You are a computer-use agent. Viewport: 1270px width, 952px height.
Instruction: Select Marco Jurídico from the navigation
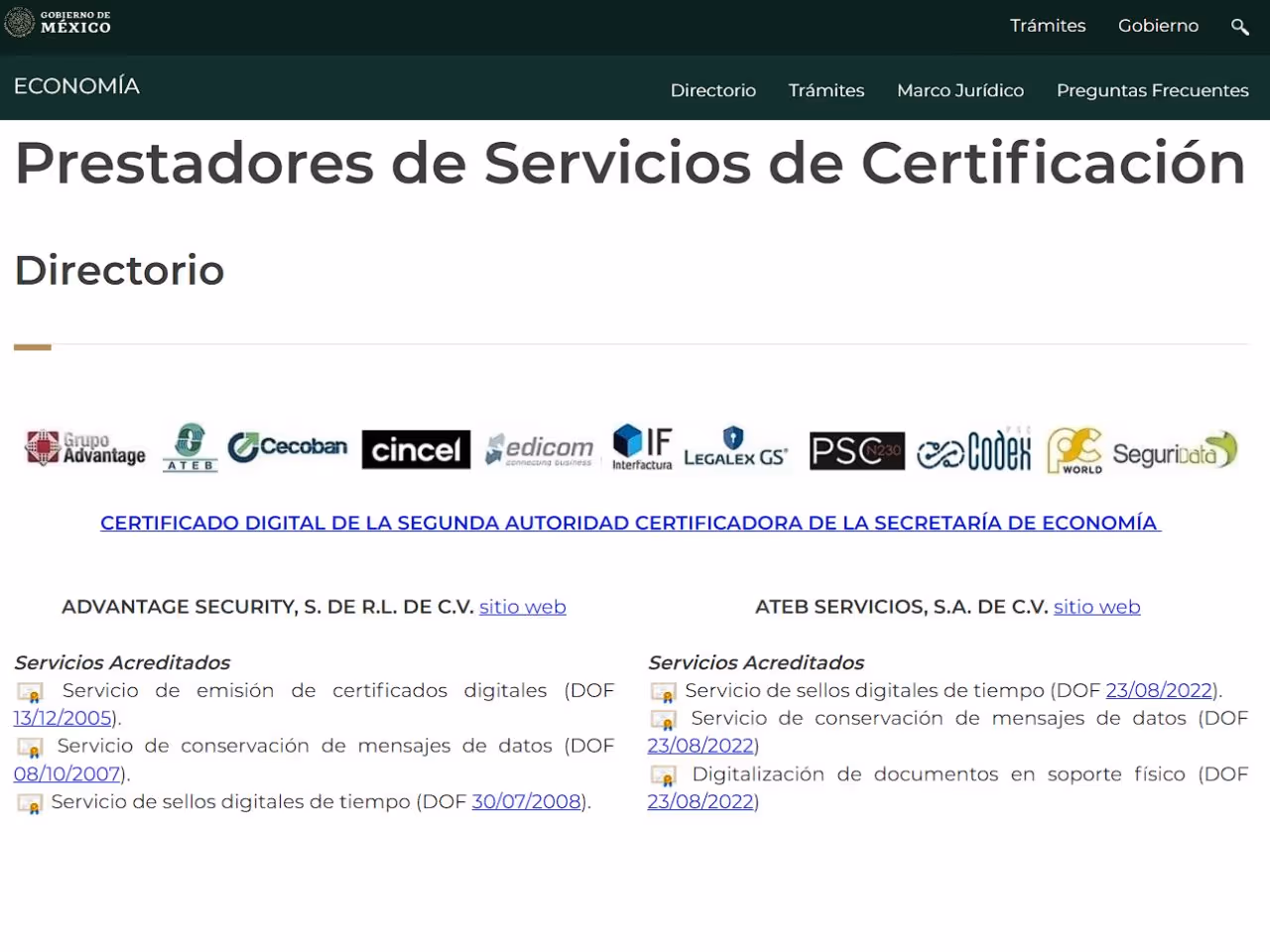pos(960,90)
